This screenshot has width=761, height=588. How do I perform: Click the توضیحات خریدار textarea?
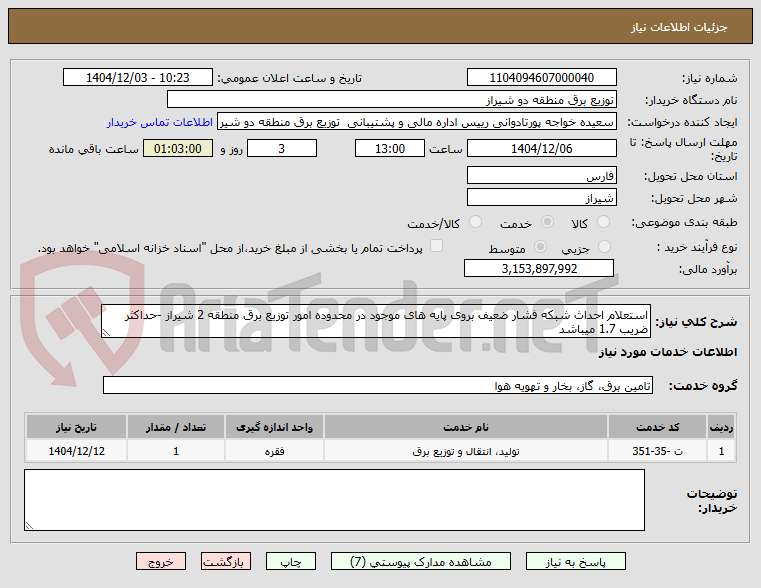334,500
